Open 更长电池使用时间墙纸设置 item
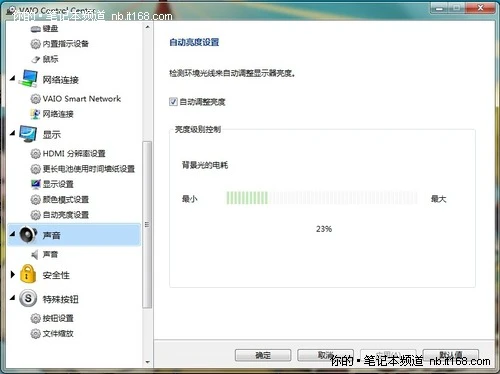This screenshot has height=374, width=500. point(89,169)
